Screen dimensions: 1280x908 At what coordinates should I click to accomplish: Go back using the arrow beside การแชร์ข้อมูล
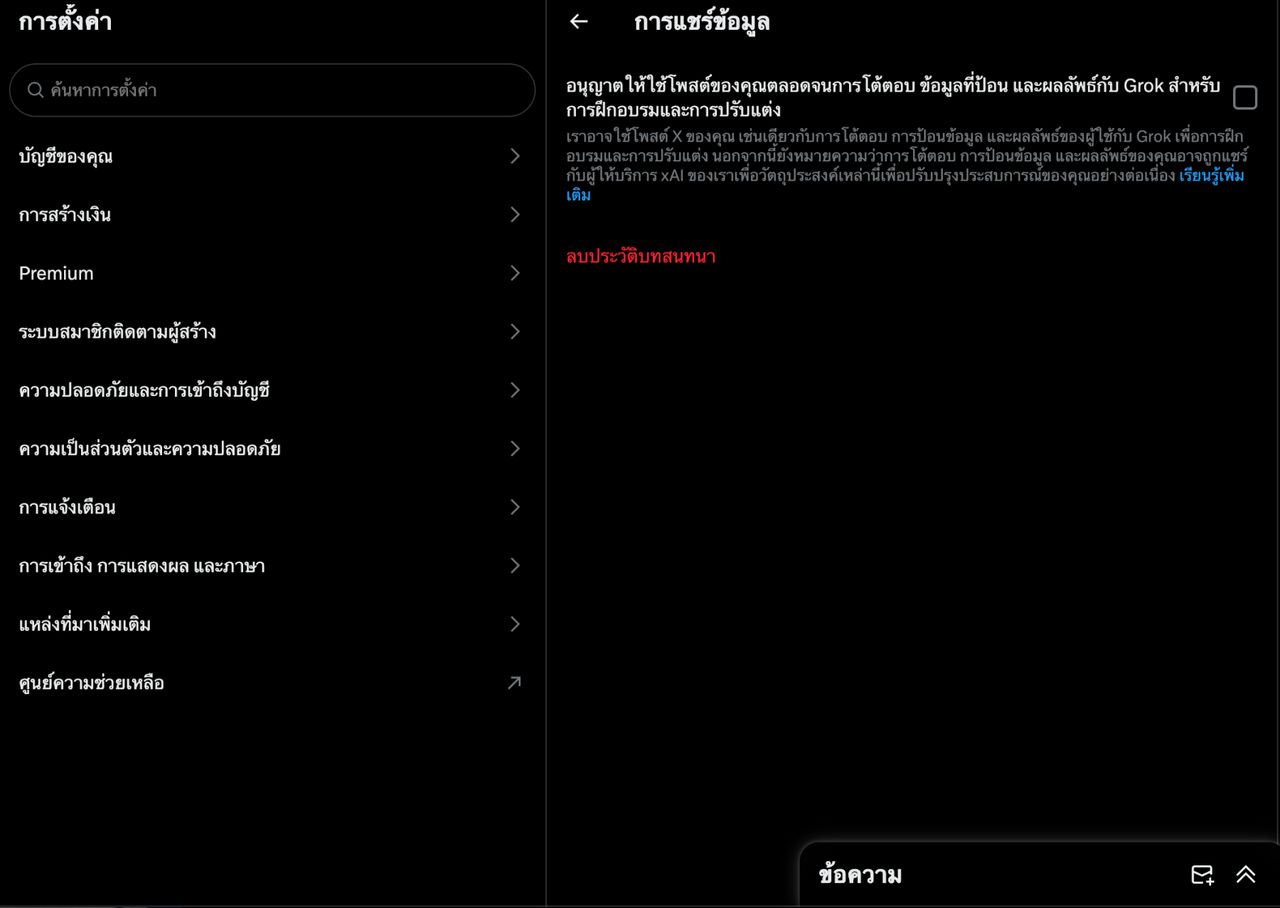tap(579, 21)
